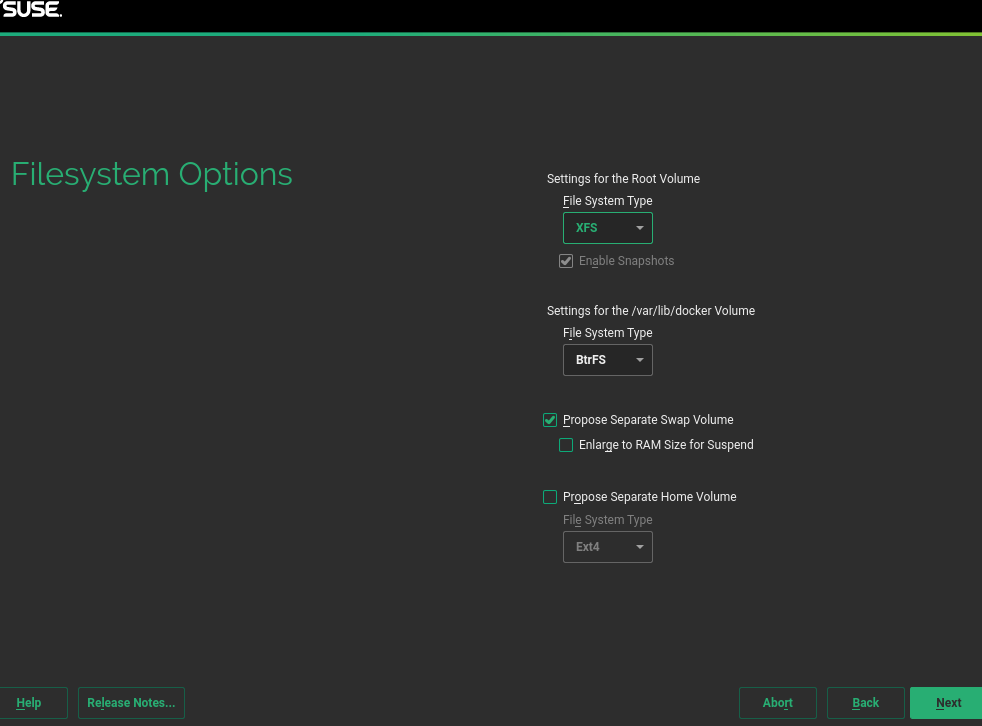Click the Filesystem Options heading

click(x=152, y=174)
